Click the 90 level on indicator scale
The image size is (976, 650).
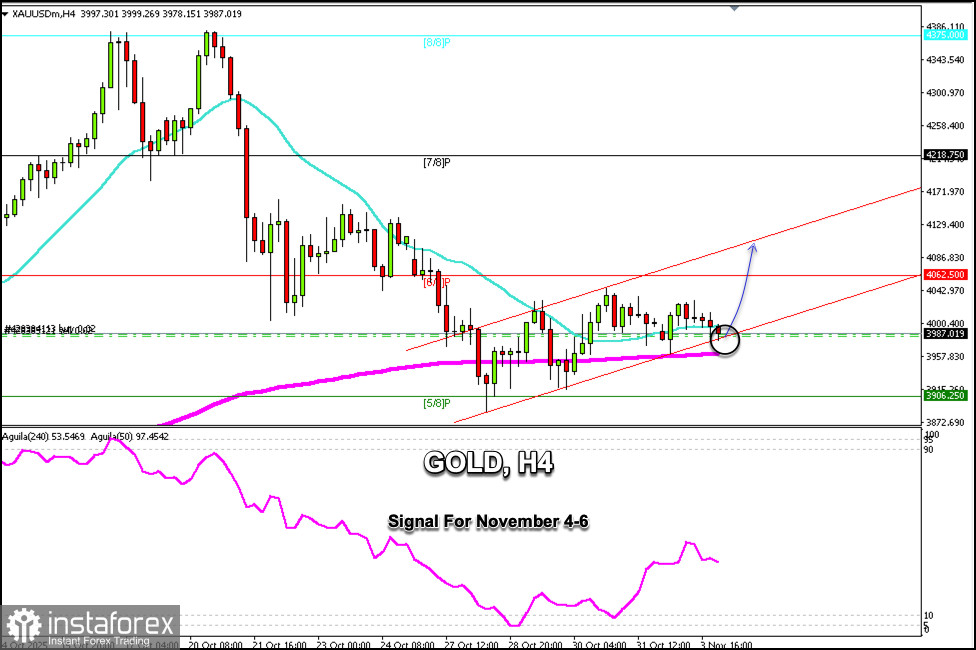pos(928,450)
